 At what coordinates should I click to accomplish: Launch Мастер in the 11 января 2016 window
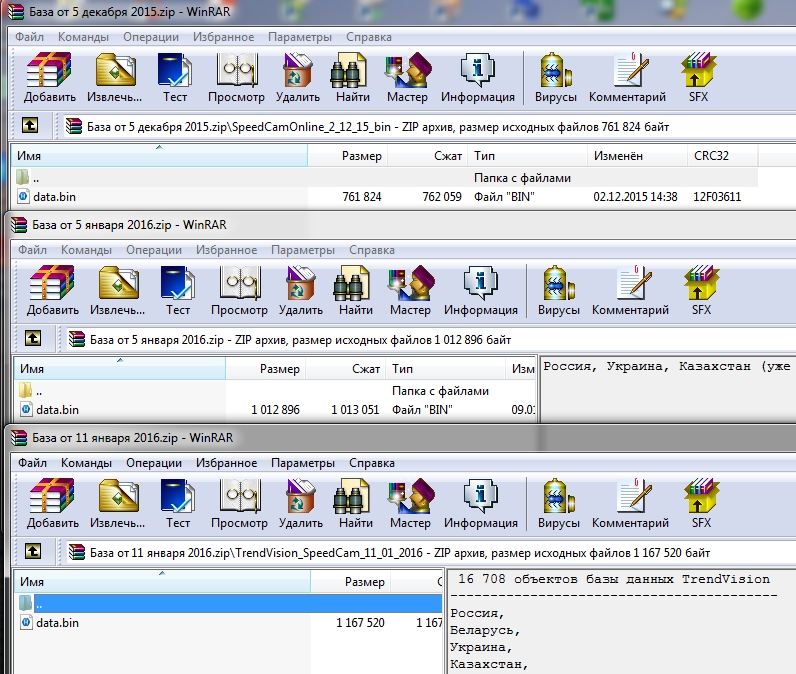pos(410,503)
